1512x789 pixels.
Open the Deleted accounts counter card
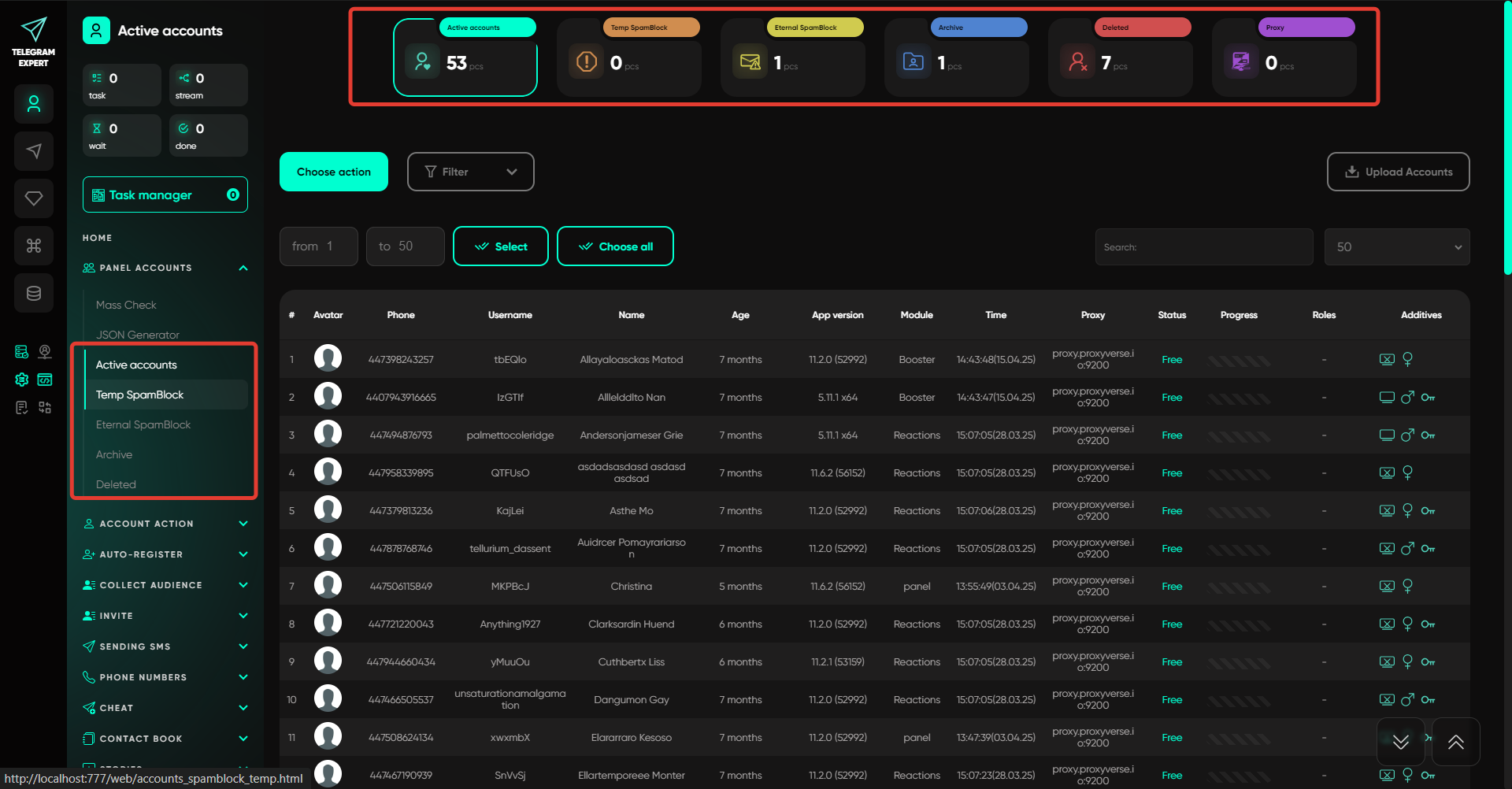[1119, 58]
